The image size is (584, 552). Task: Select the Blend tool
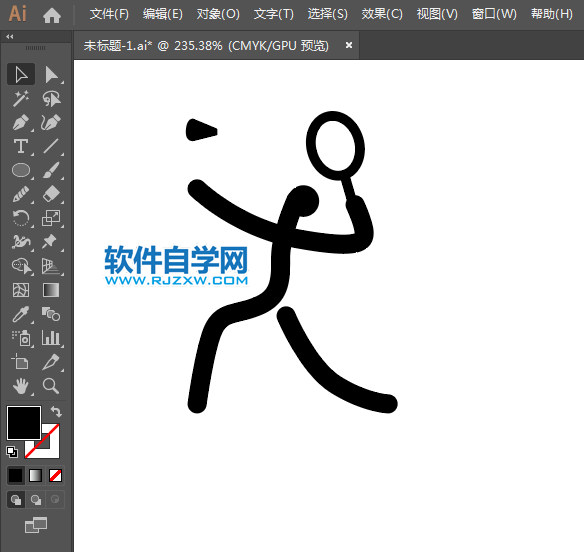(51, 314)
